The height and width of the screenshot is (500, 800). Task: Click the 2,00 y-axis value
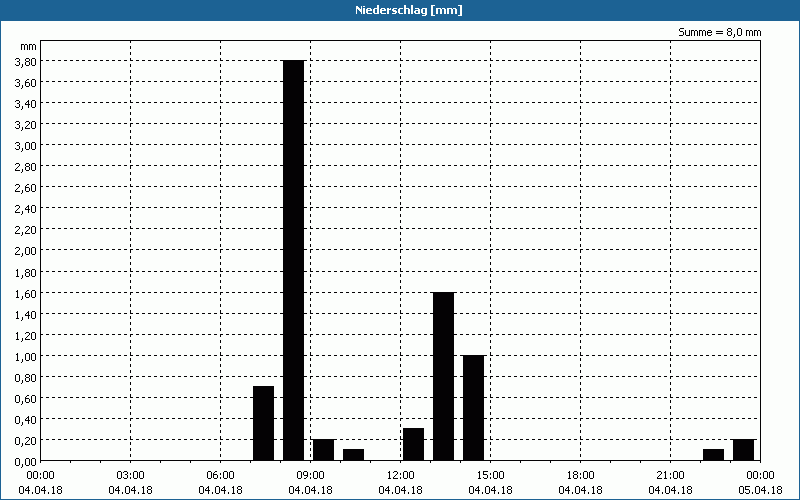pos(25,251)
